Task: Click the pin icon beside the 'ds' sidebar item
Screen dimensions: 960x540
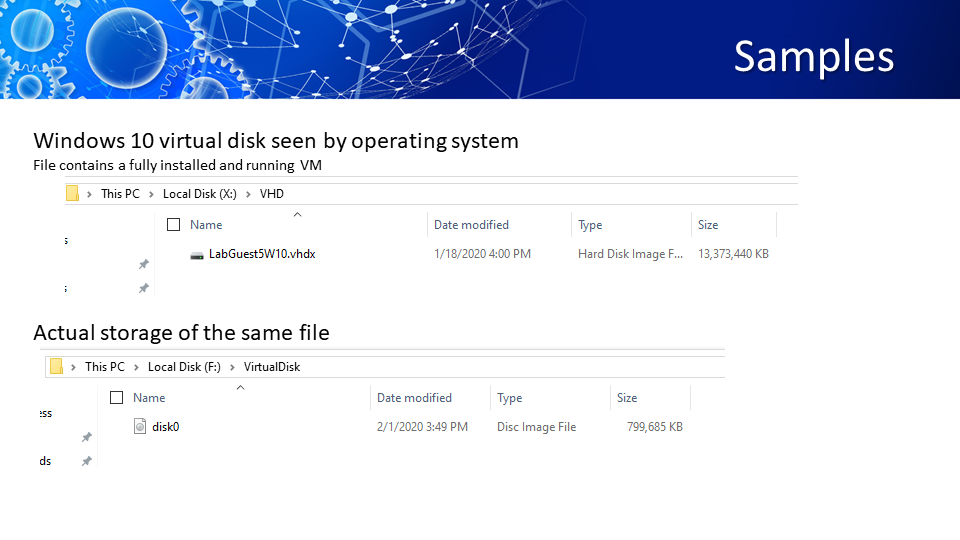Action: tap(86, 461)
